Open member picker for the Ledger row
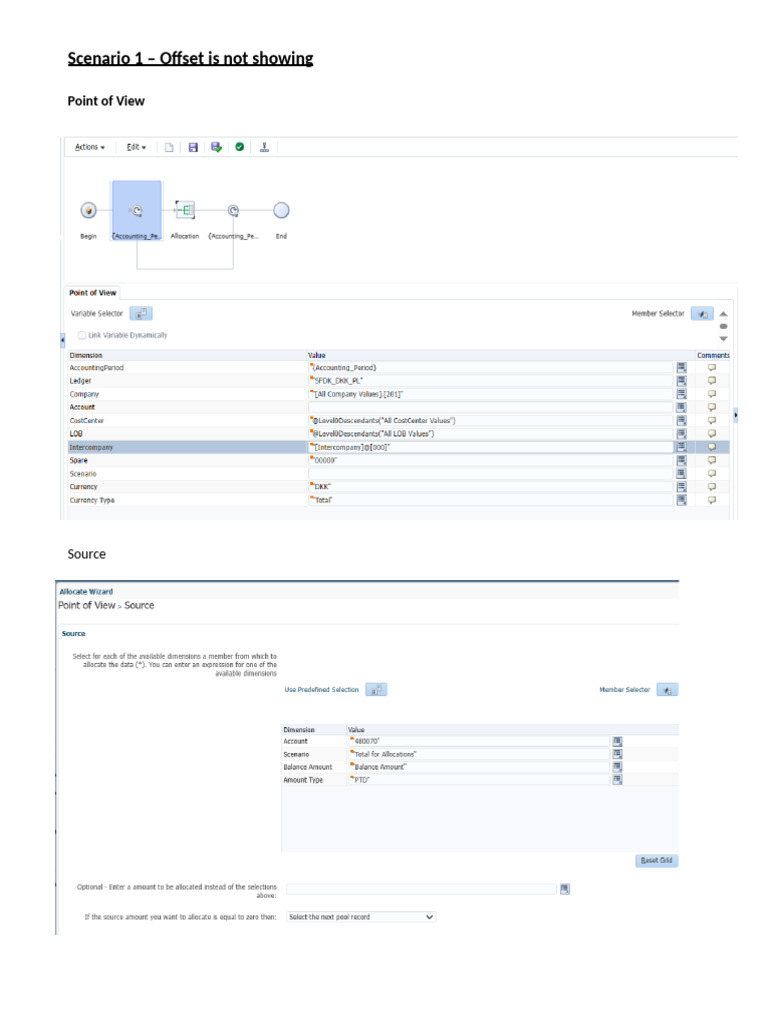 [x=681, y=381]
